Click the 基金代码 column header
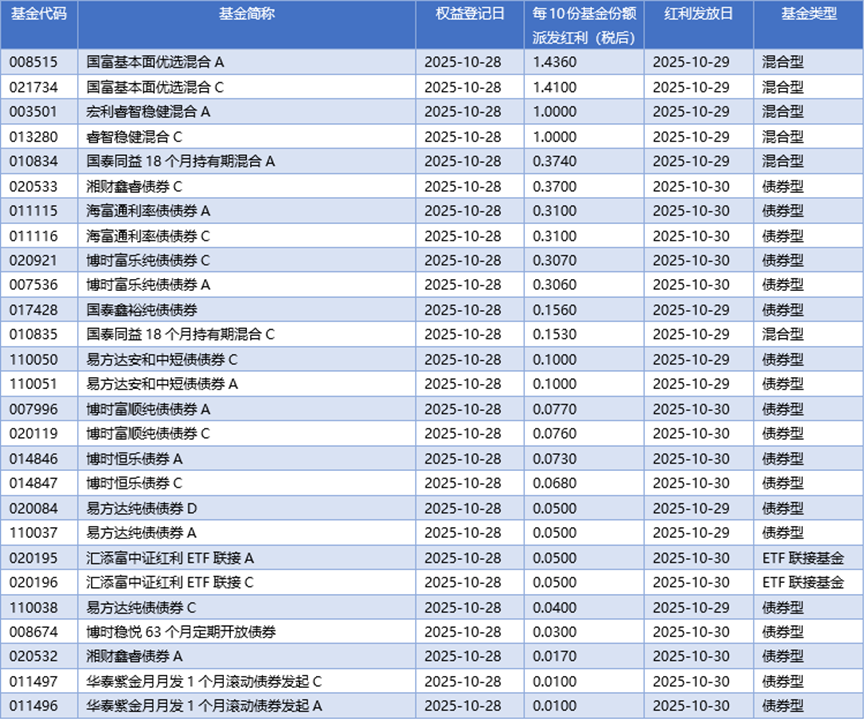 coord(39,14)
